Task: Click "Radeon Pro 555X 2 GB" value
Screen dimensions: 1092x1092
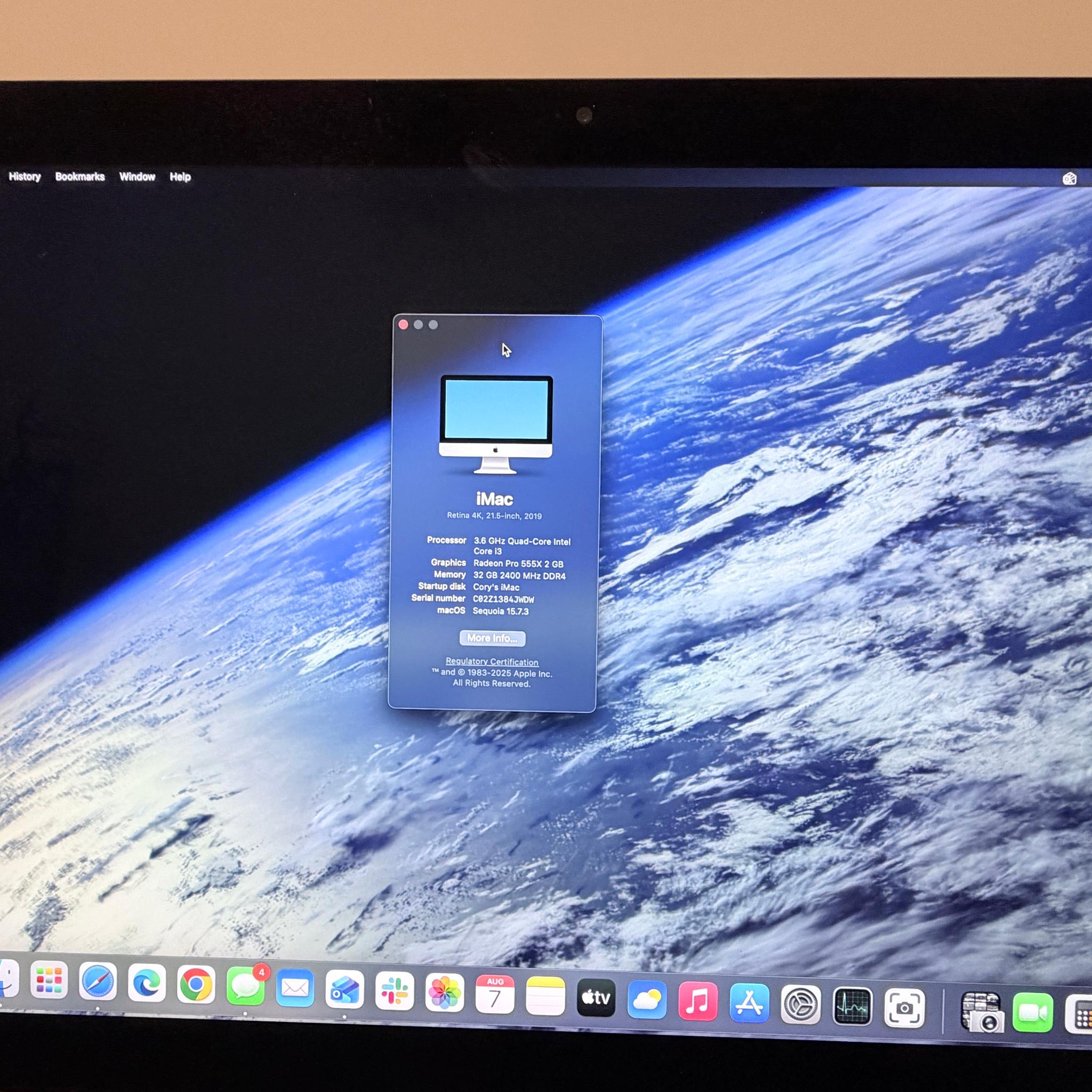Action: (518, 564)
